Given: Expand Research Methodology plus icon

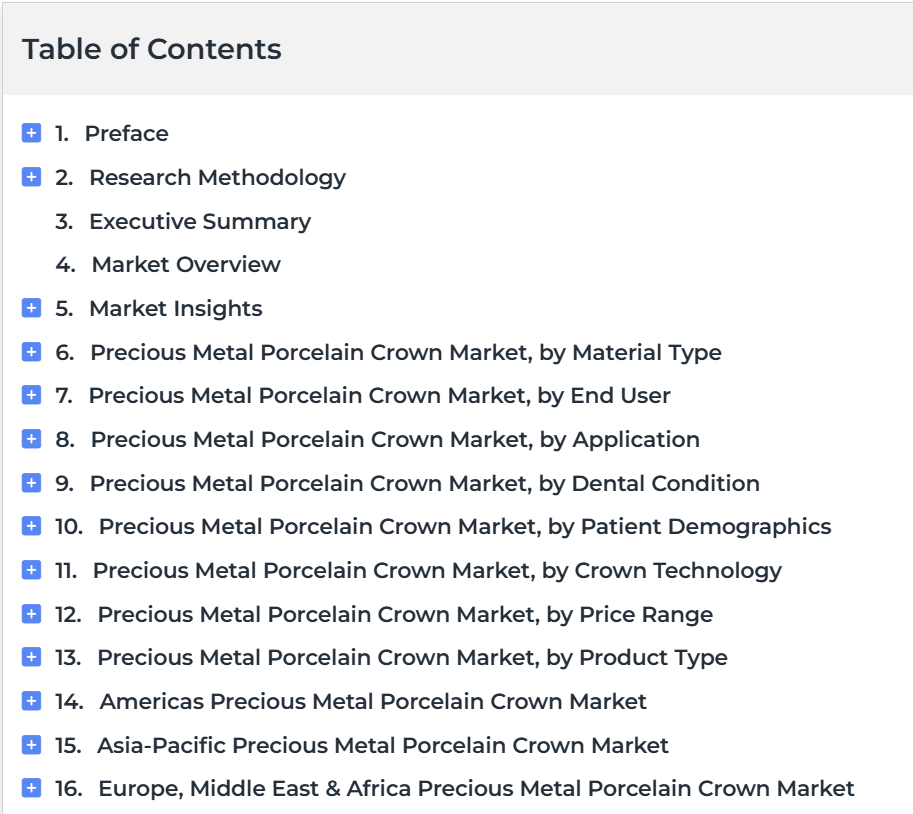Looking at the screenshot, I should [x=31, y=176].
